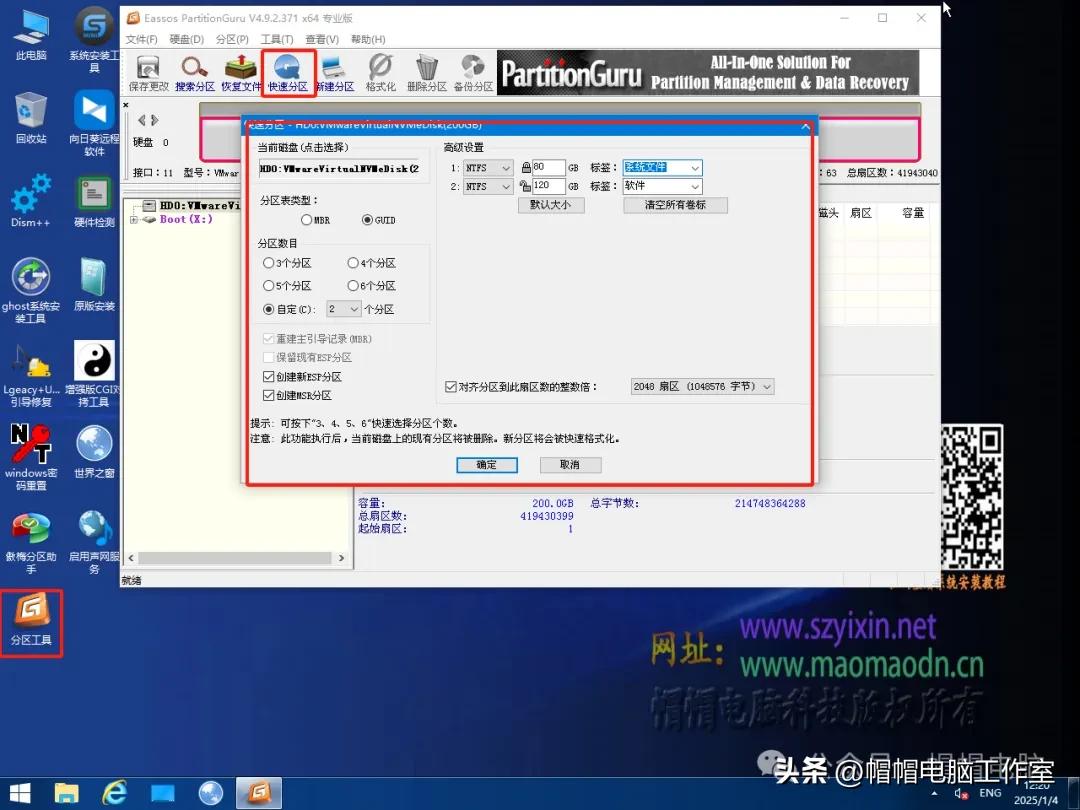Open the 文件(F) menu
The image size is (1080, 810).
141,39
